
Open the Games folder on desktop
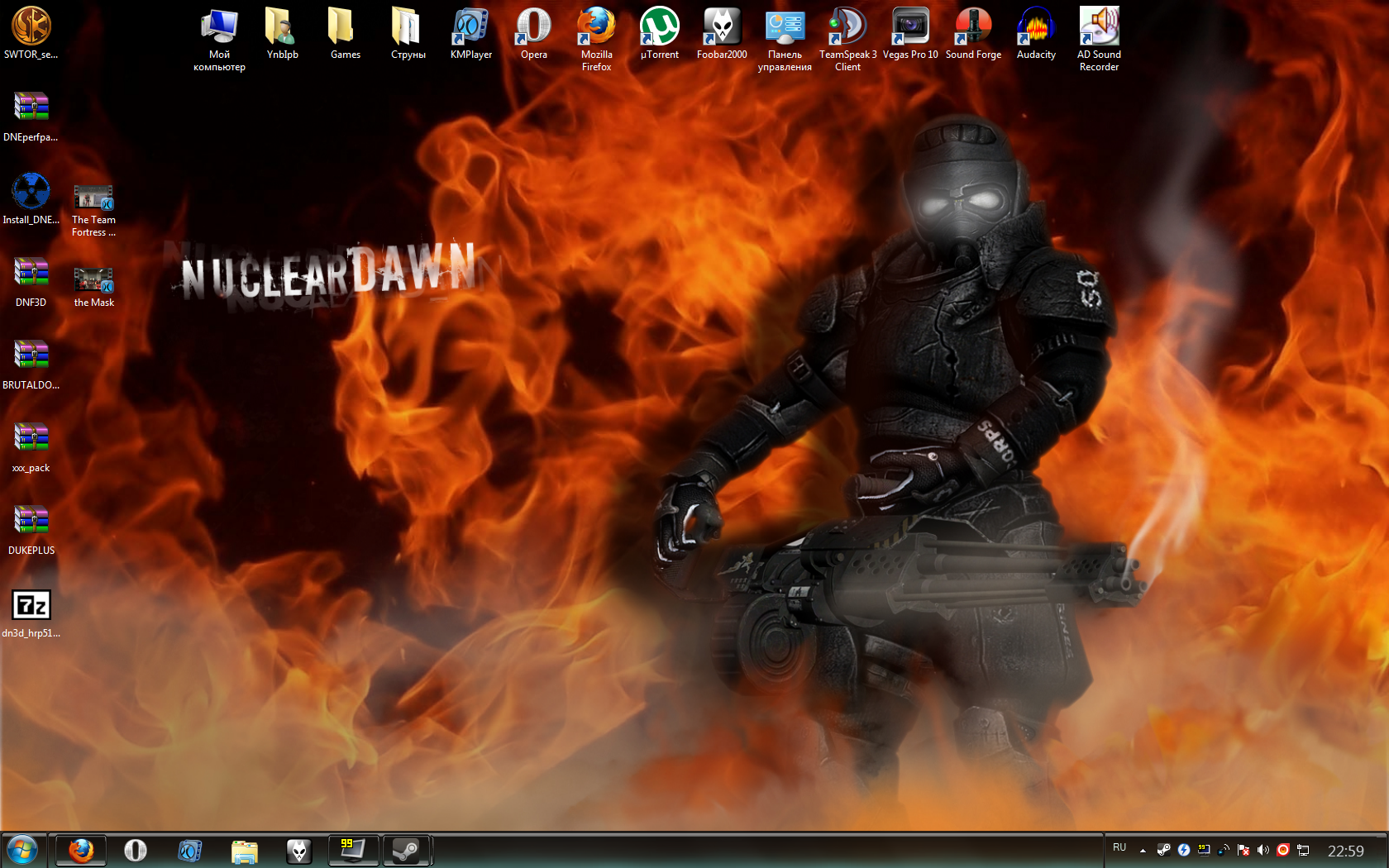coord(346,33)
